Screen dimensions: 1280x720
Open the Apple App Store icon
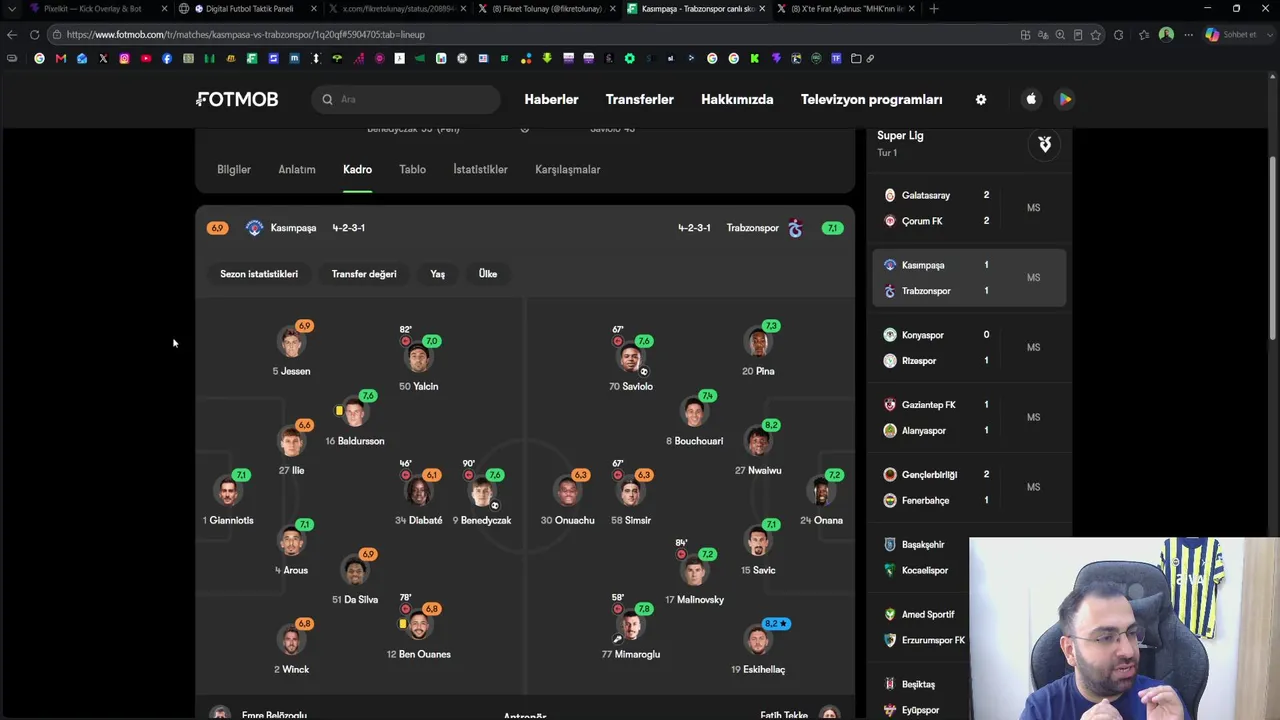[x=1031, y=99]
